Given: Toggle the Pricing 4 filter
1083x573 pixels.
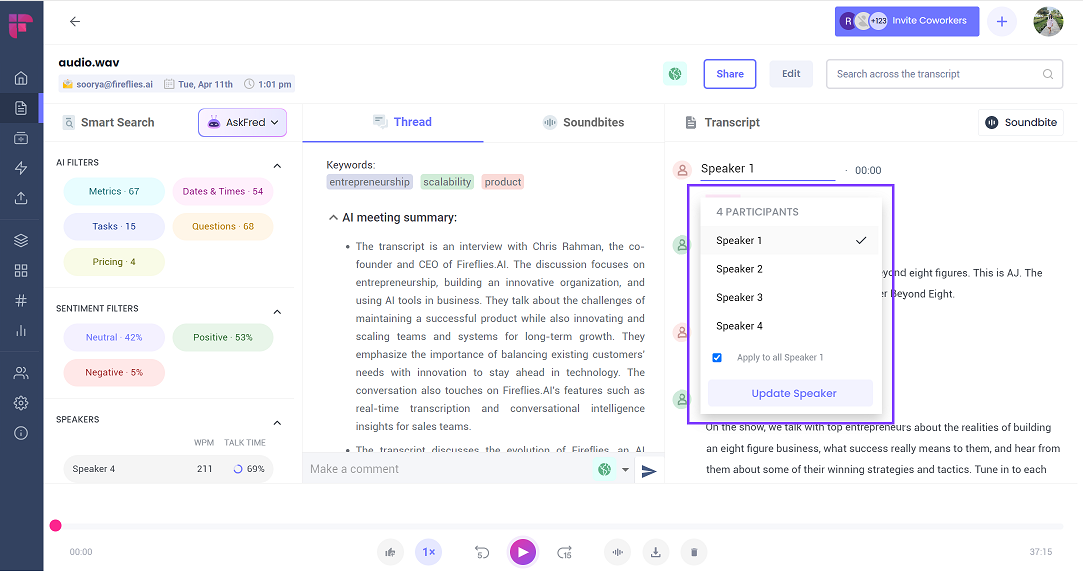Looking at the screenshot, I should pyautogui.click(x=114, y=262).
